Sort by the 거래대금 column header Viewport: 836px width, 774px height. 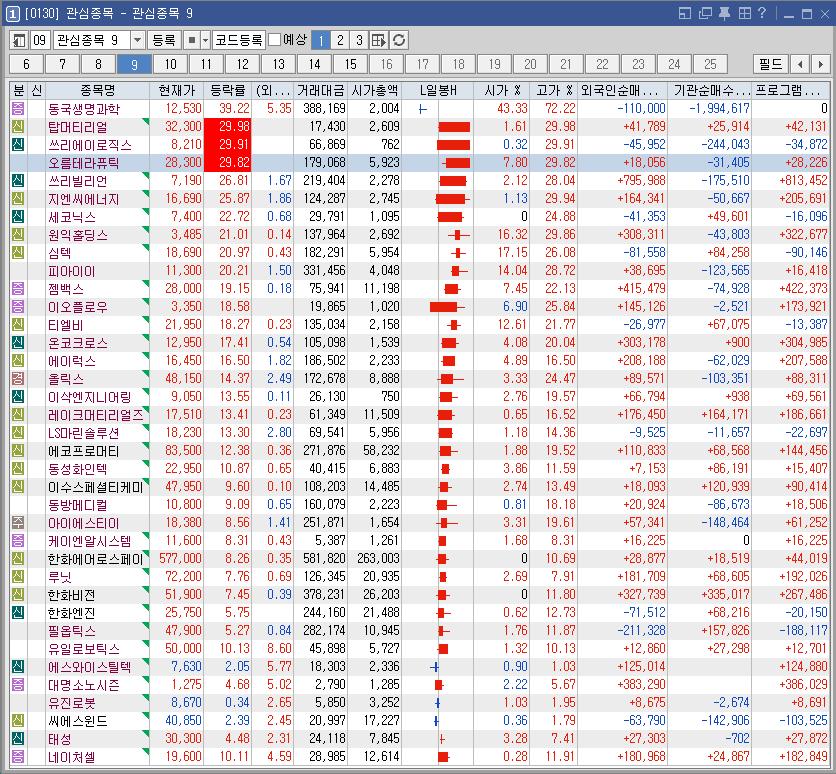320,90
